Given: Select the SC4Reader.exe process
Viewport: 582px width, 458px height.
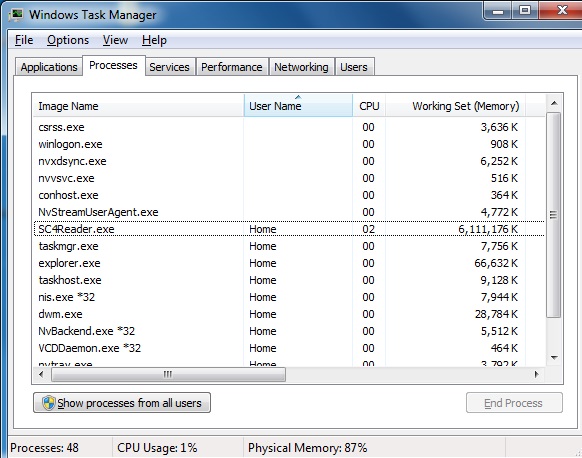Looking at the screenshot, I should click(289, 229).
